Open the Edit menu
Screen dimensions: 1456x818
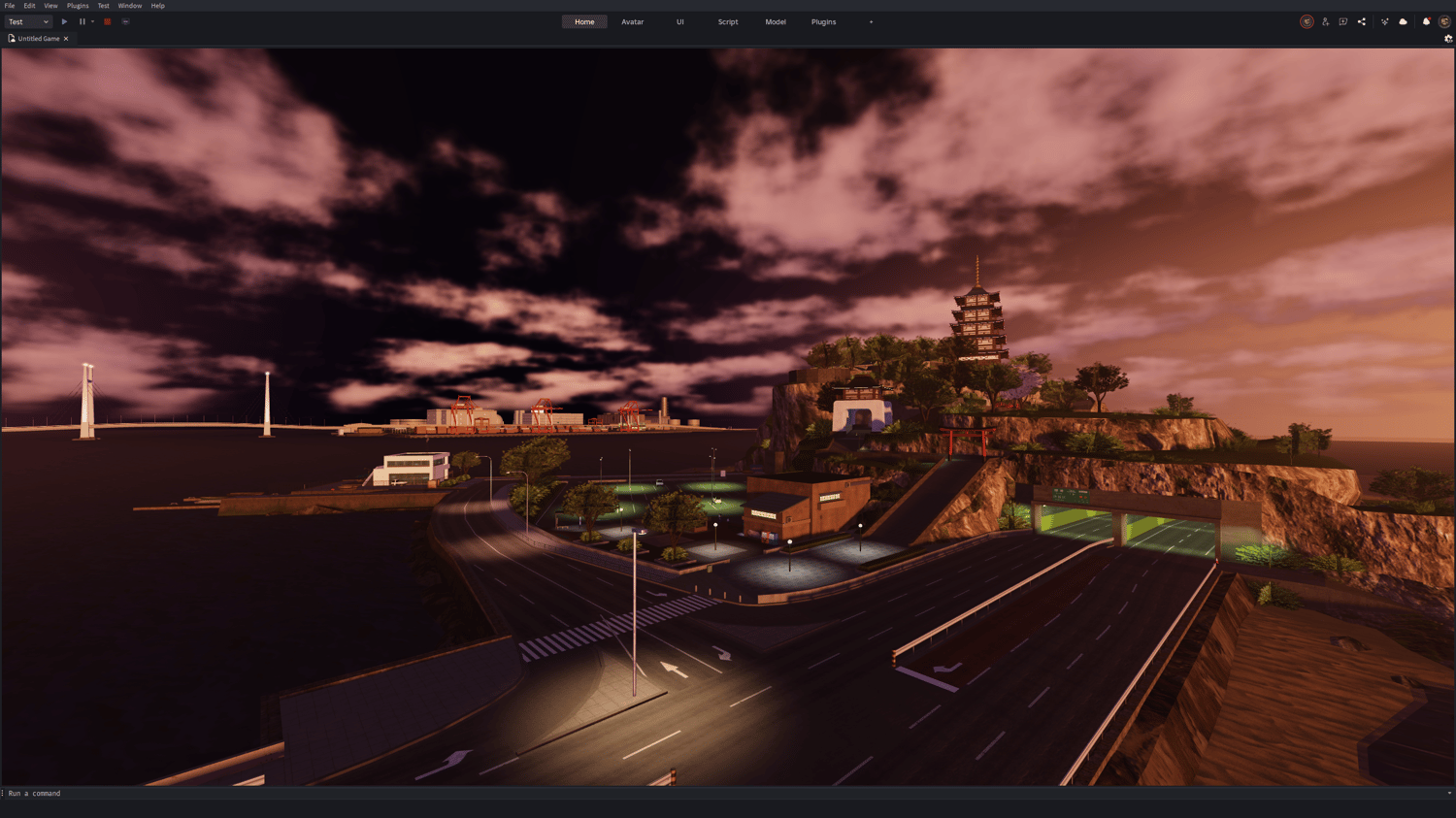pyautogui.click(x=29, y=6)
